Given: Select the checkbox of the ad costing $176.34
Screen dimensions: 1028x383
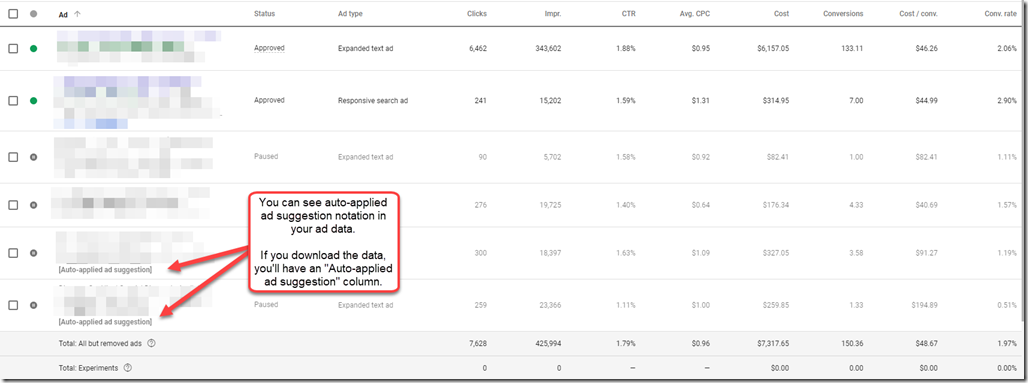Looking at the screenshot, I should click(13, 205).
